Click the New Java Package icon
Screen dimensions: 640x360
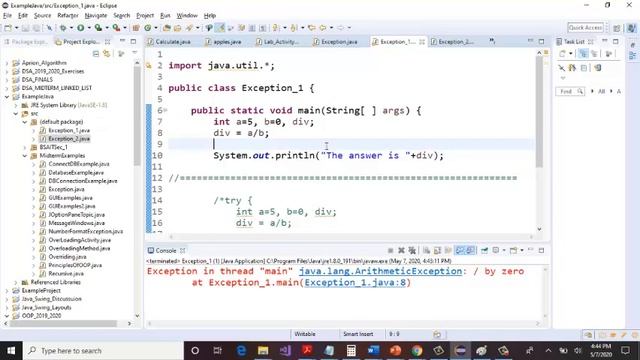click(x=136, y=28)
